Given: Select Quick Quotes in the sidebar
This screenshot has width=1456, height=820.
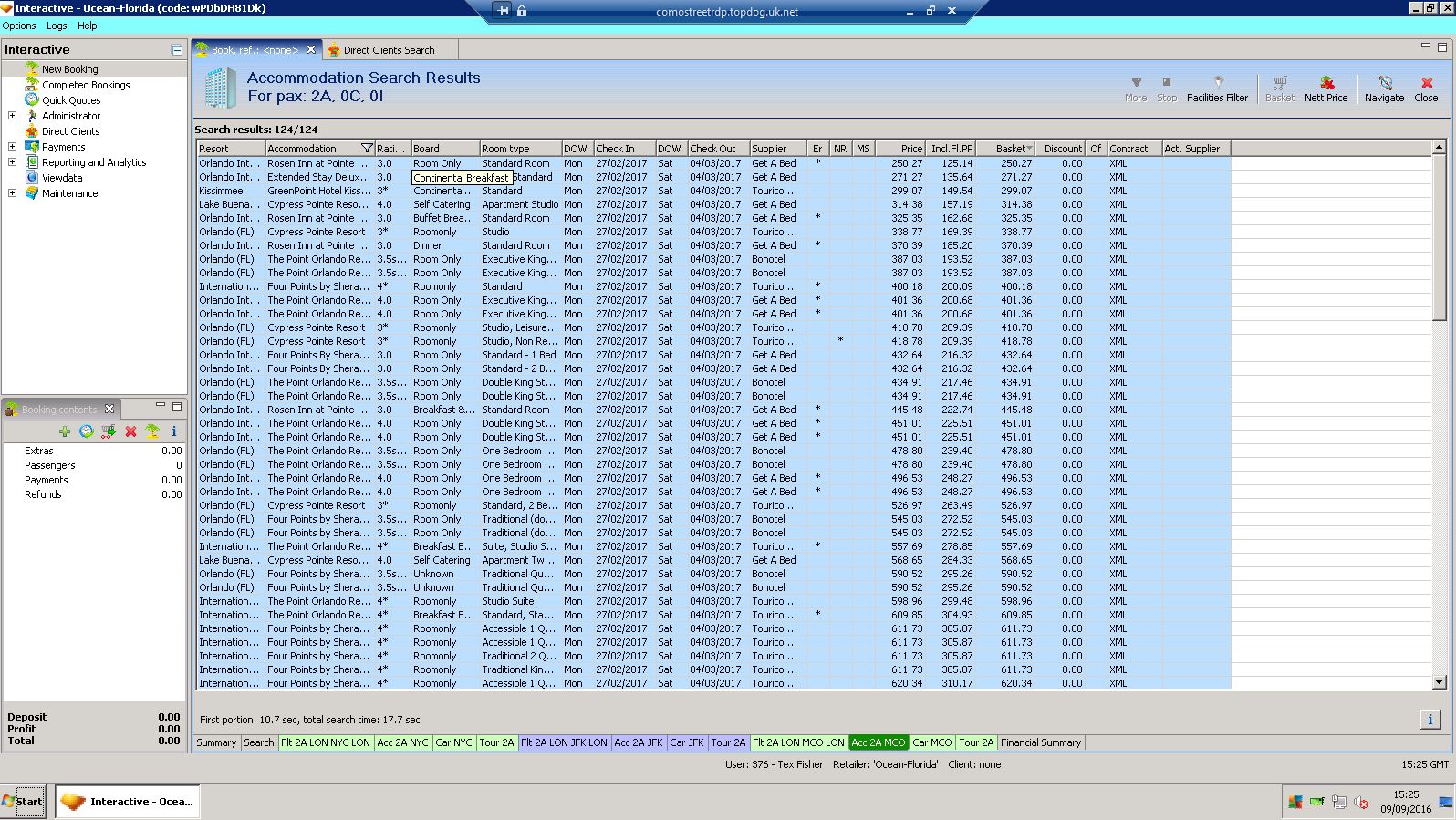Looking at the screenshot, I should [x=70, y=100].
